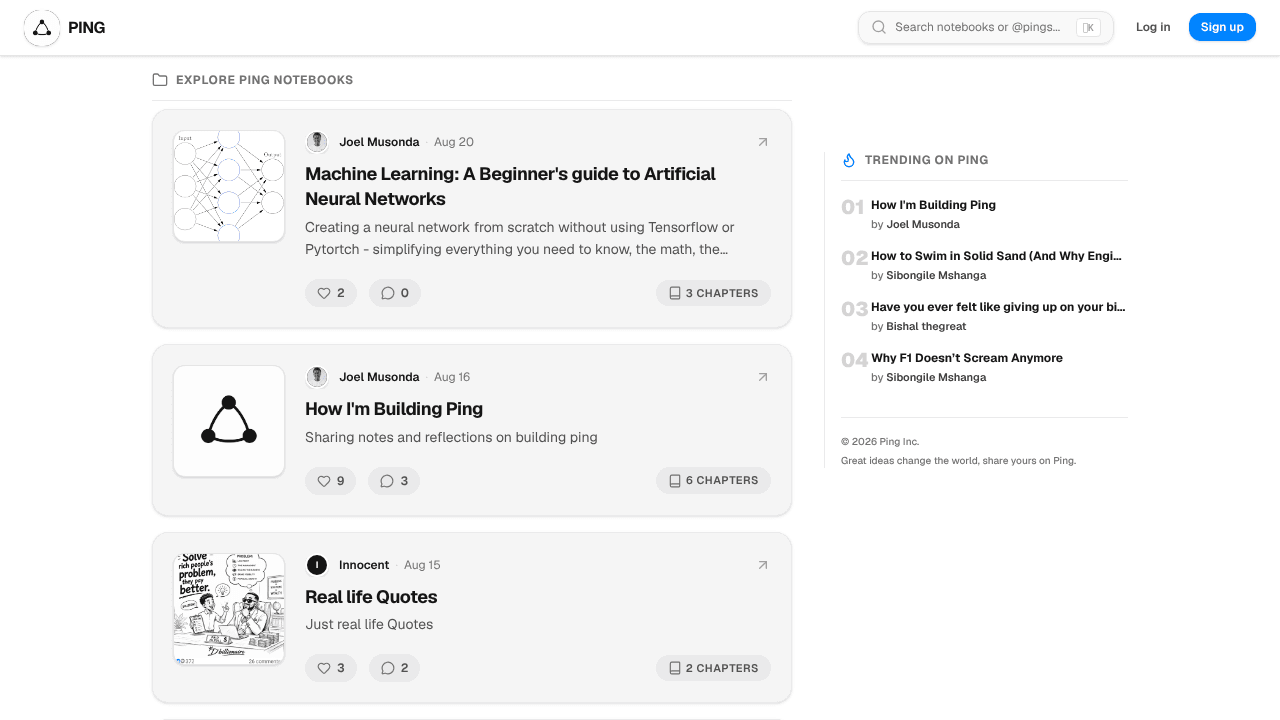Open comments on How I'm Building Ping

394,481
